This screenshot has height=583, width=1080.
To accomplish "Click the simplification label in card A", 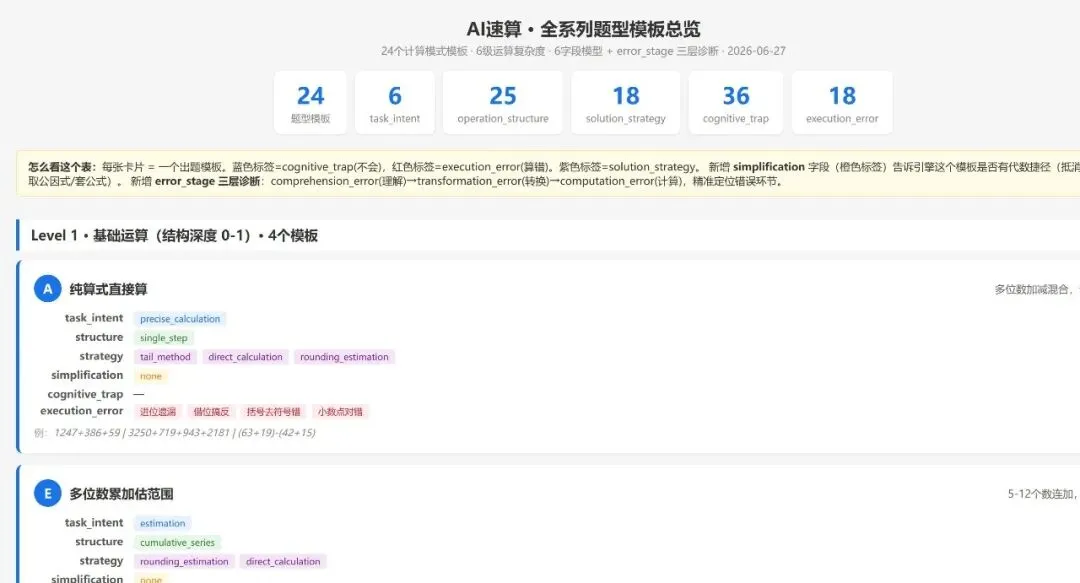I will [87, 375].
